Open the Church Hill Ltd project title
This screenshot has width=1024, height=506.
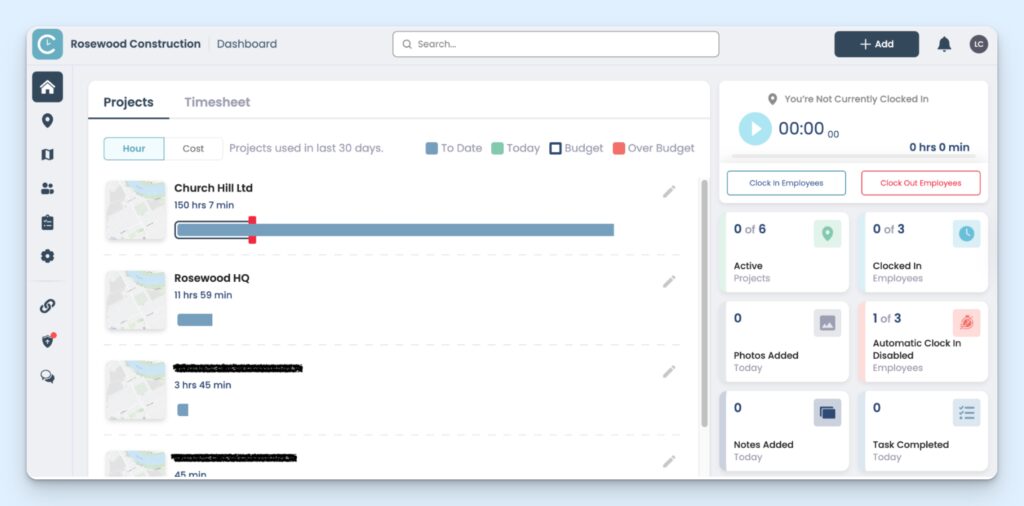pyautogui.click(x=214, y=188)
